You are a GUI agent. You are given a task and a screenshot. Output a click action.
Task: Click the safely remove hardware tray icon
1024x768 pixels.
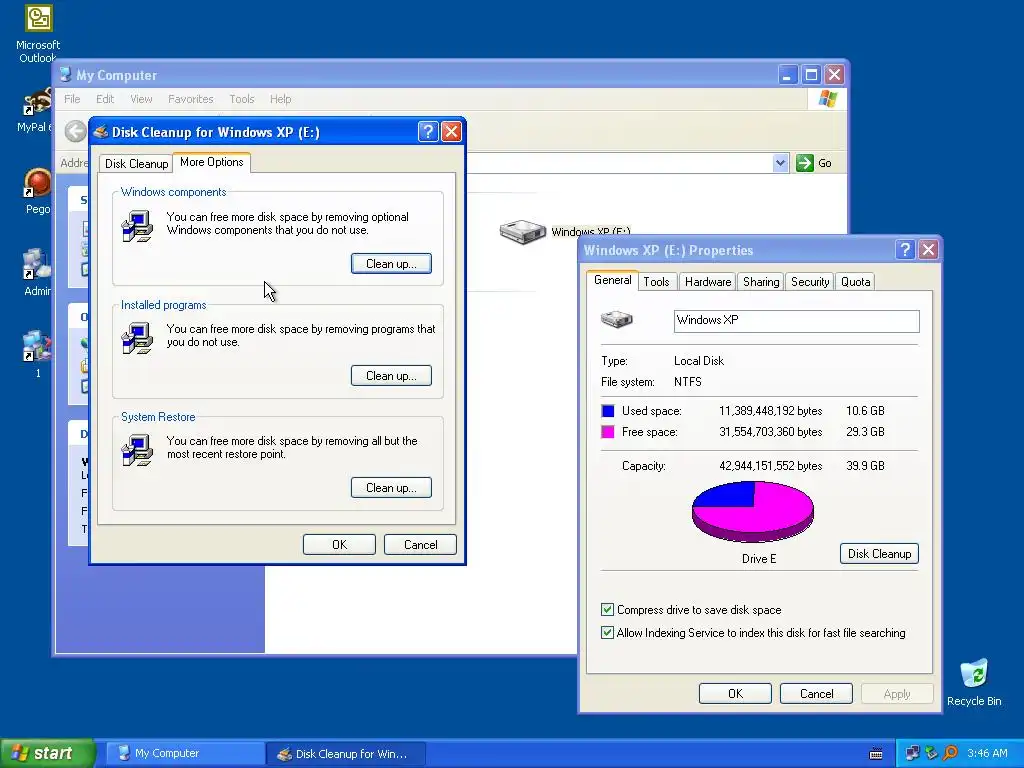[931, 753]
